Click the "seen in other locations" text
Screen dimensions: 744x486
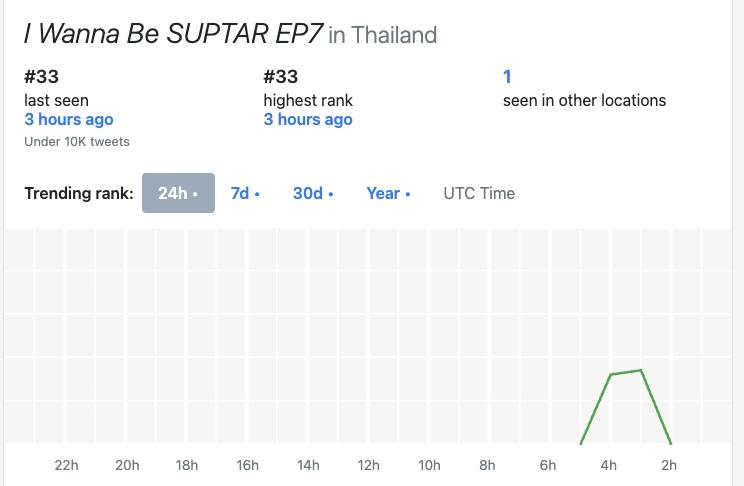(584, 100)
